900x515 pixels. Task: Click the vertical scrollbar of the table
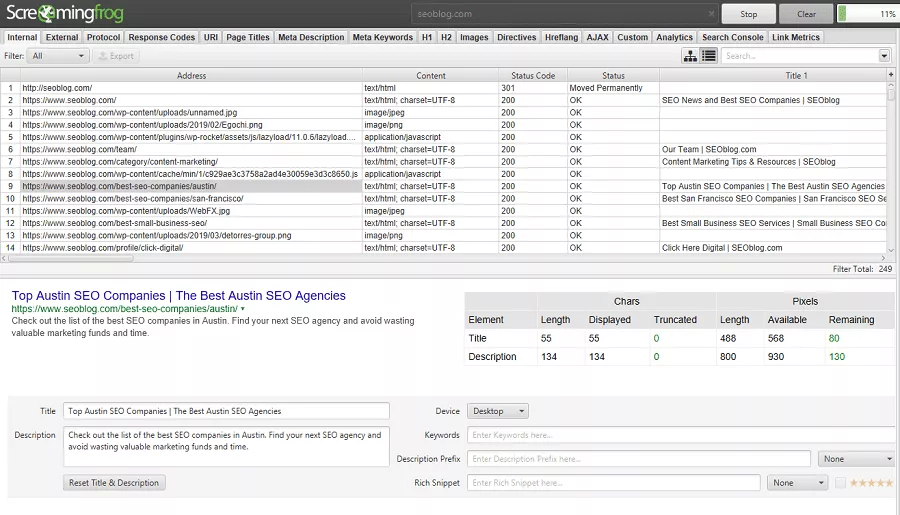(x=891, y=95)
